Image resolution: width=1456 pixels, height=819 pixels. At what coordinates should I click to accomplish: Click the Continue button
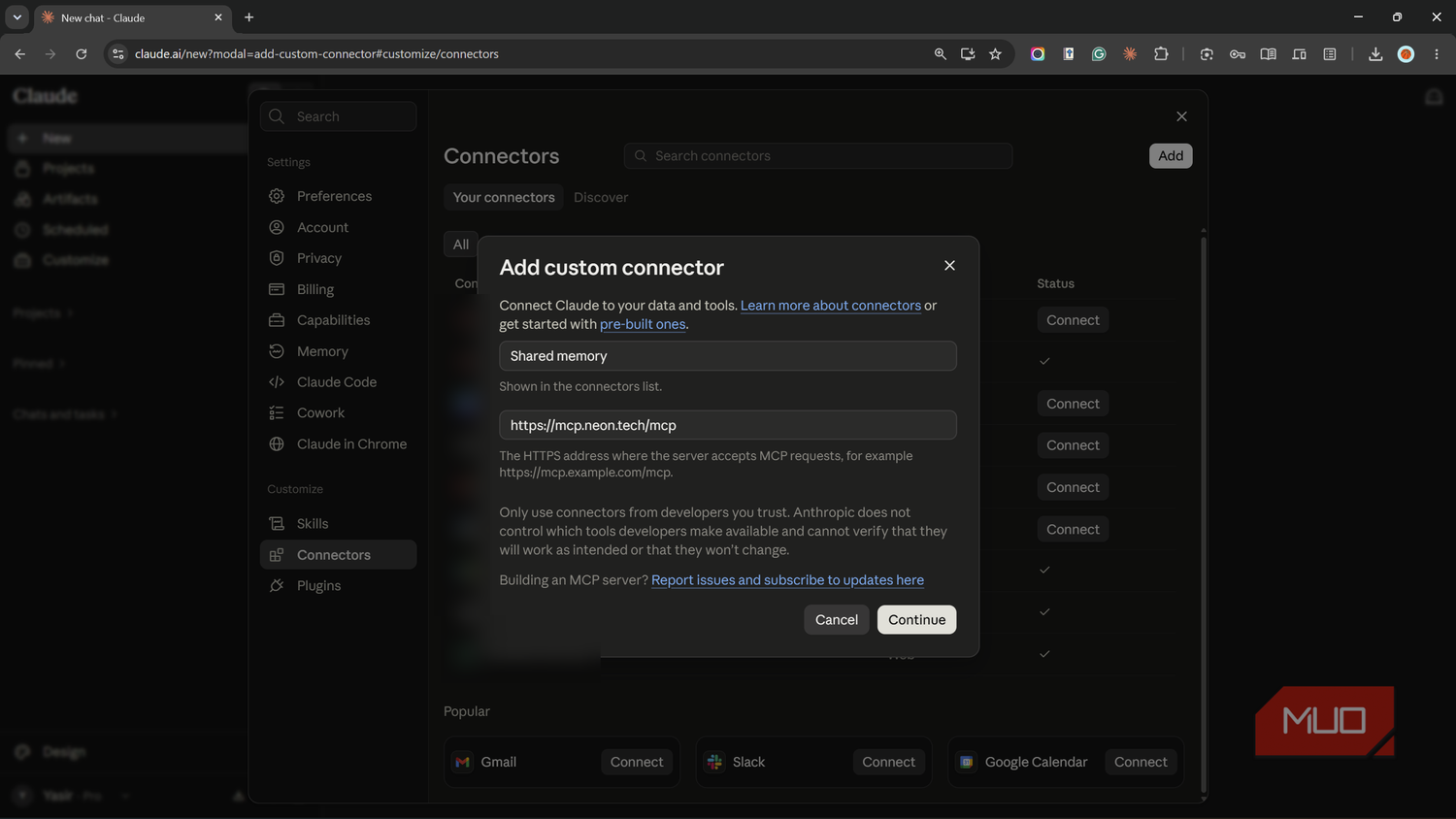click(916, 620)
